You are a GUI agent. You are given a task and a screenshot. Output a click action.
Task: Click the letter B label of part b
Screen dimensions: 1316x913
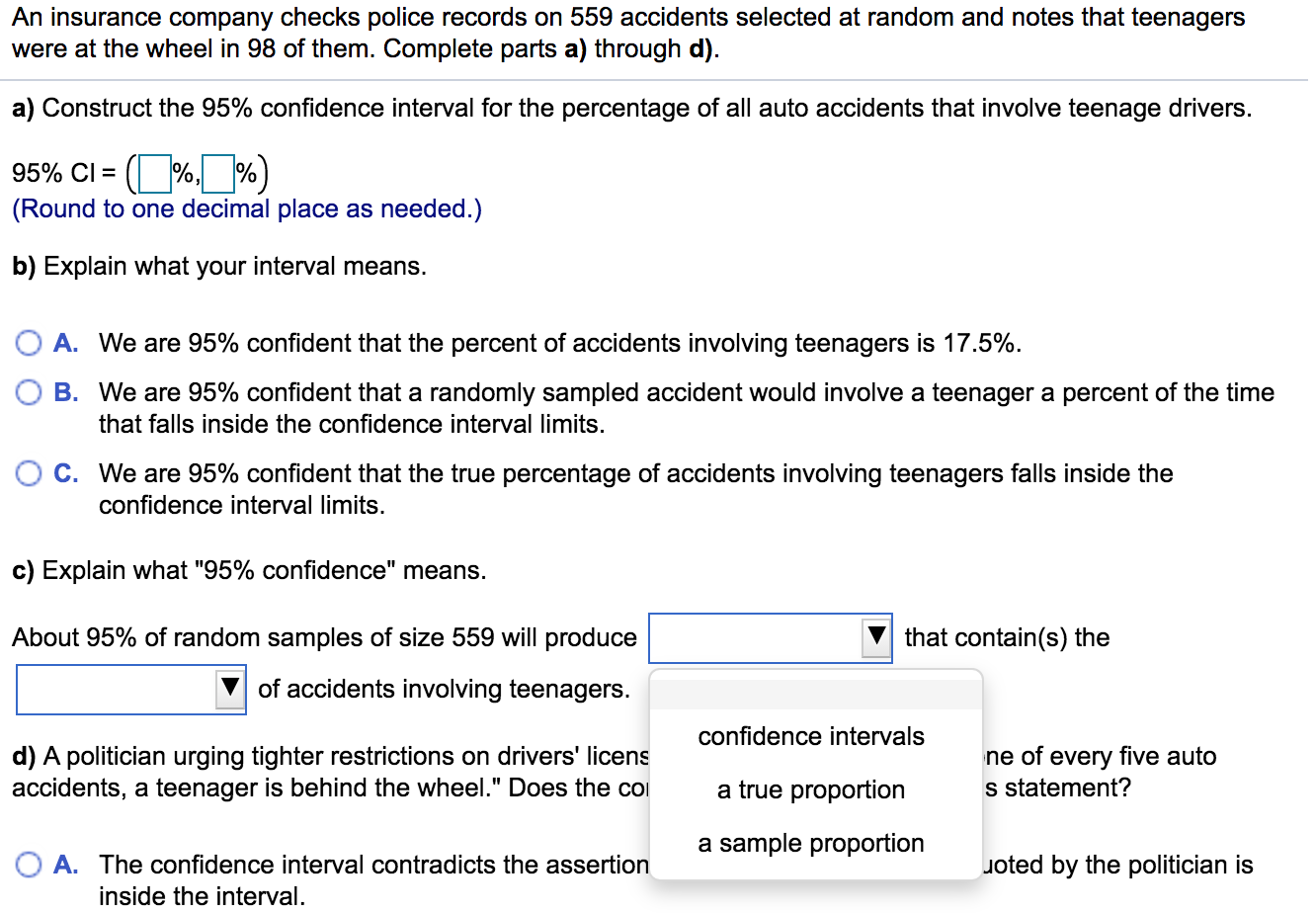click(x=65, y=393)
